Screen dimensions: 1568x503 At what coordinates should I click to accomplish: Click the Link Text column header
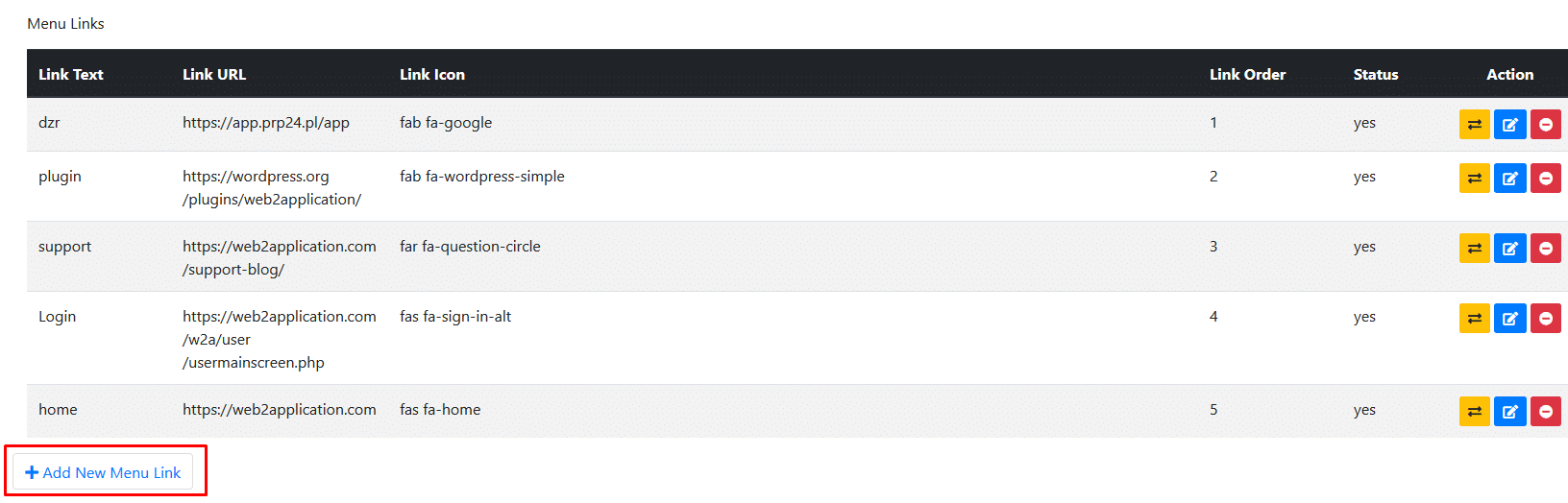click(71, 74)
